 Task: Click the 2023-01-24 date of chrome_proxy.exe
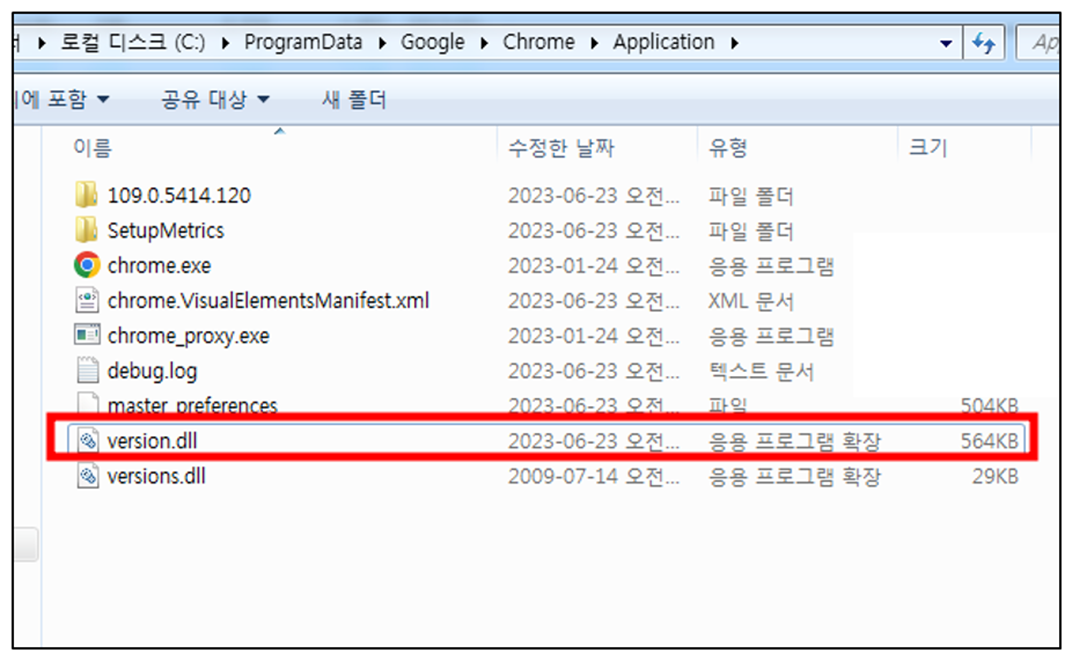point(593,336)
